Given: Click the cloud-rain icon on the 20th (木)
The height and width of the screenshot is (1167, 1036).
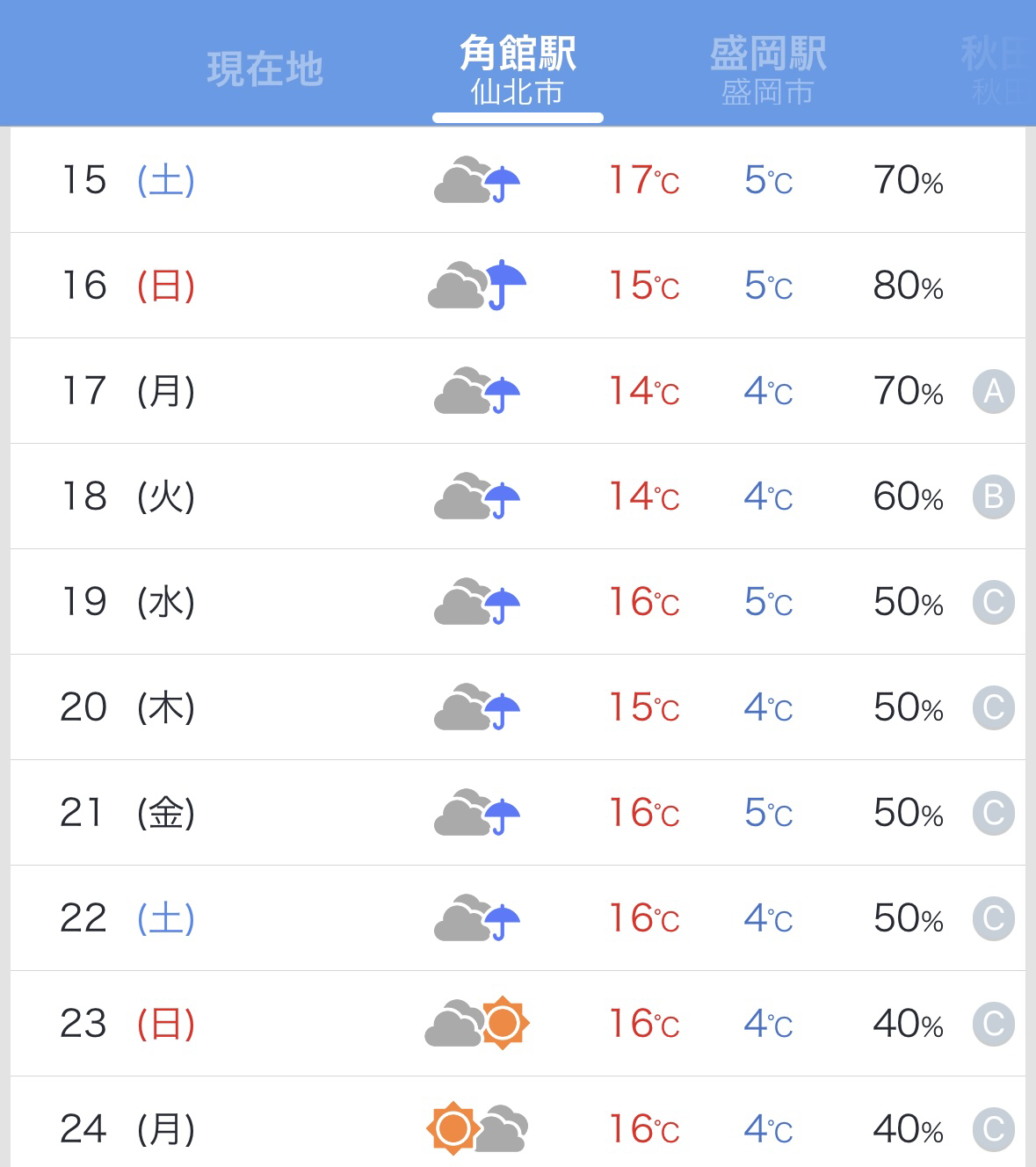Looking at the screenshot, I should coord(477,707).
